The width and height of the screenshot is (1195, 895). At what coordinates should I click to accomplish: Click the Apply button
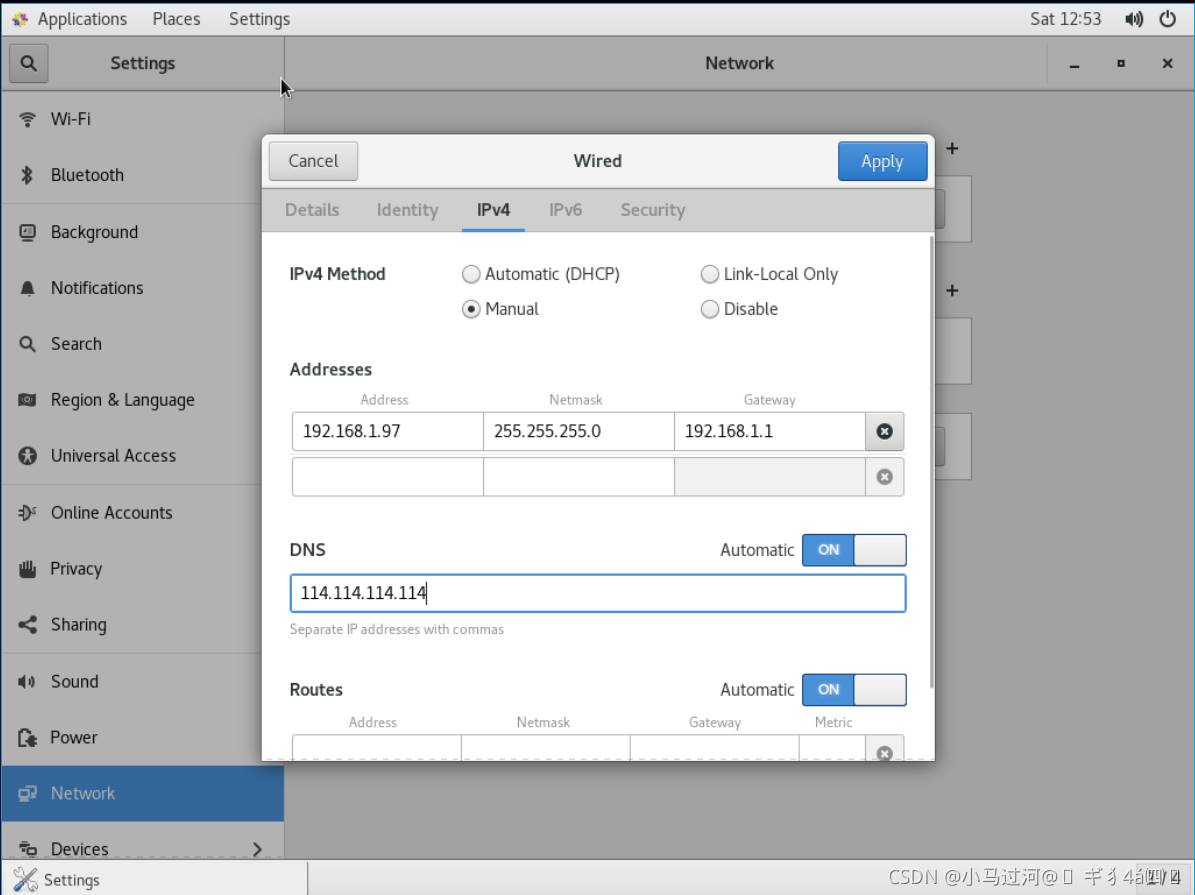pyautogui.click(x=882, y=161)
